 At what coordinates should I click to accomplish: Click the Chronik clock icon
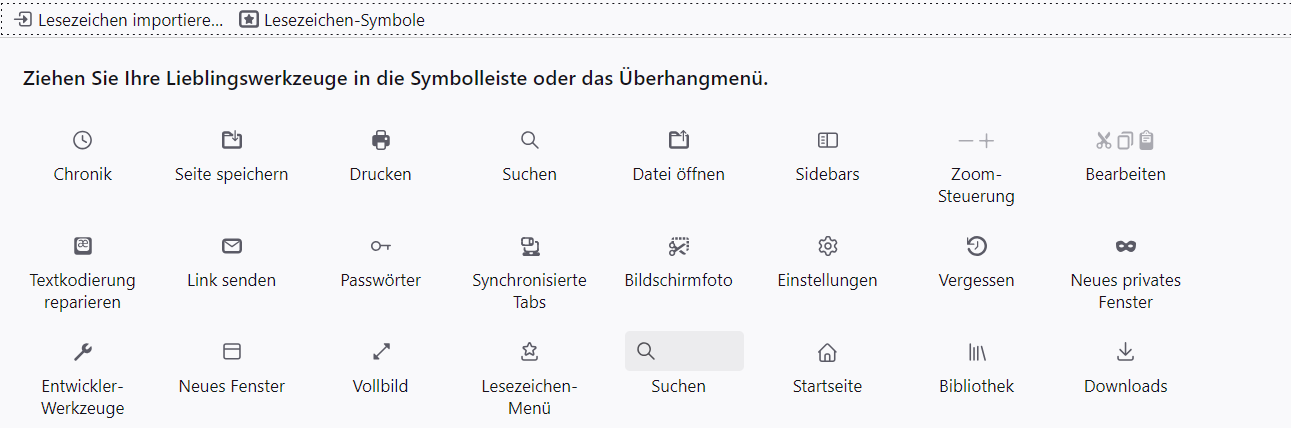coord(83,140)
